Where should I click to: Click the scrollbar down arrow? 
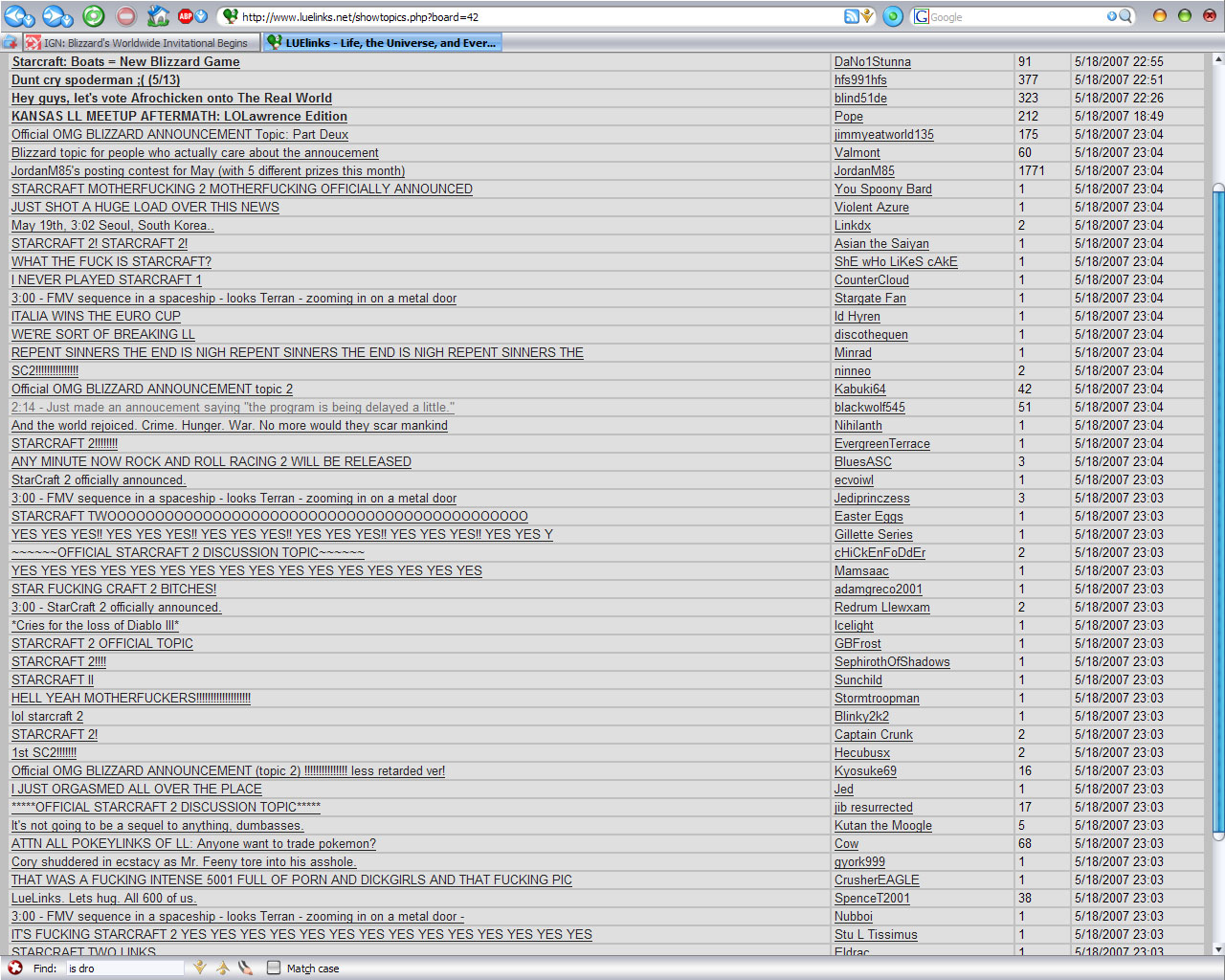point(1218,949)
